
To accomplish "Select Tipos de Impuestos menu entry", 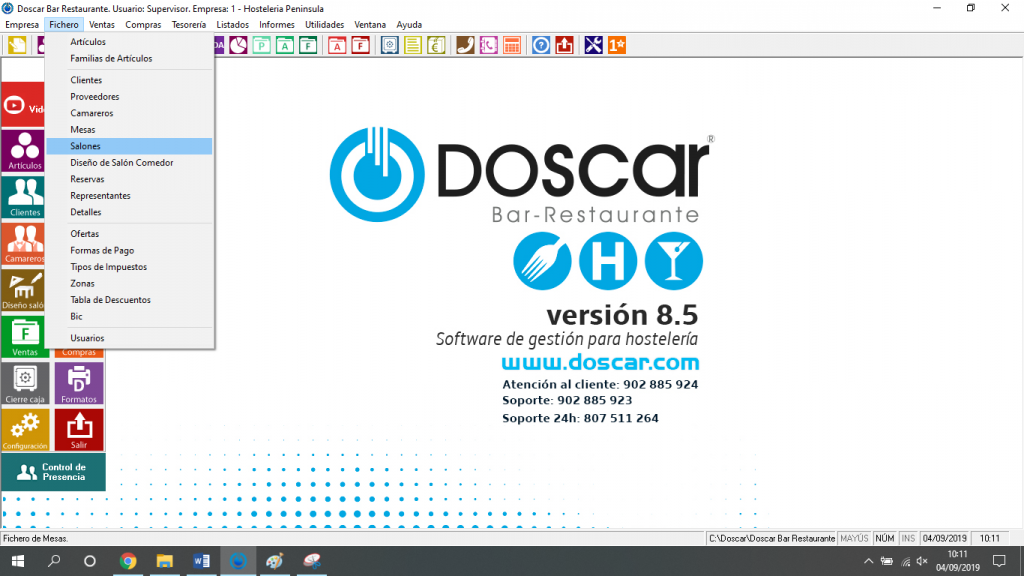I will click(x=129, y=266).
